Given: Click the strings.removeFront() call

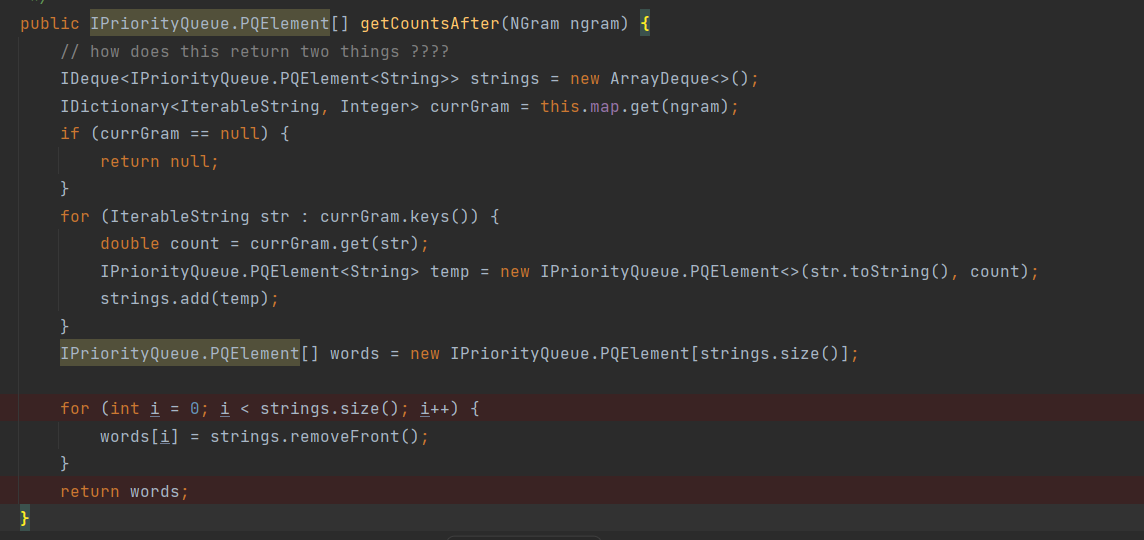Looking at the screenshot, I should pos(315,436).
